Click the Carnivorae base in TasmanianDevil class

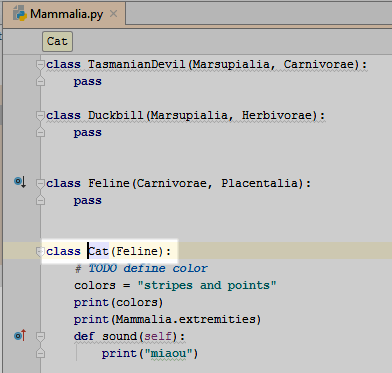click(x=319, y=64)
